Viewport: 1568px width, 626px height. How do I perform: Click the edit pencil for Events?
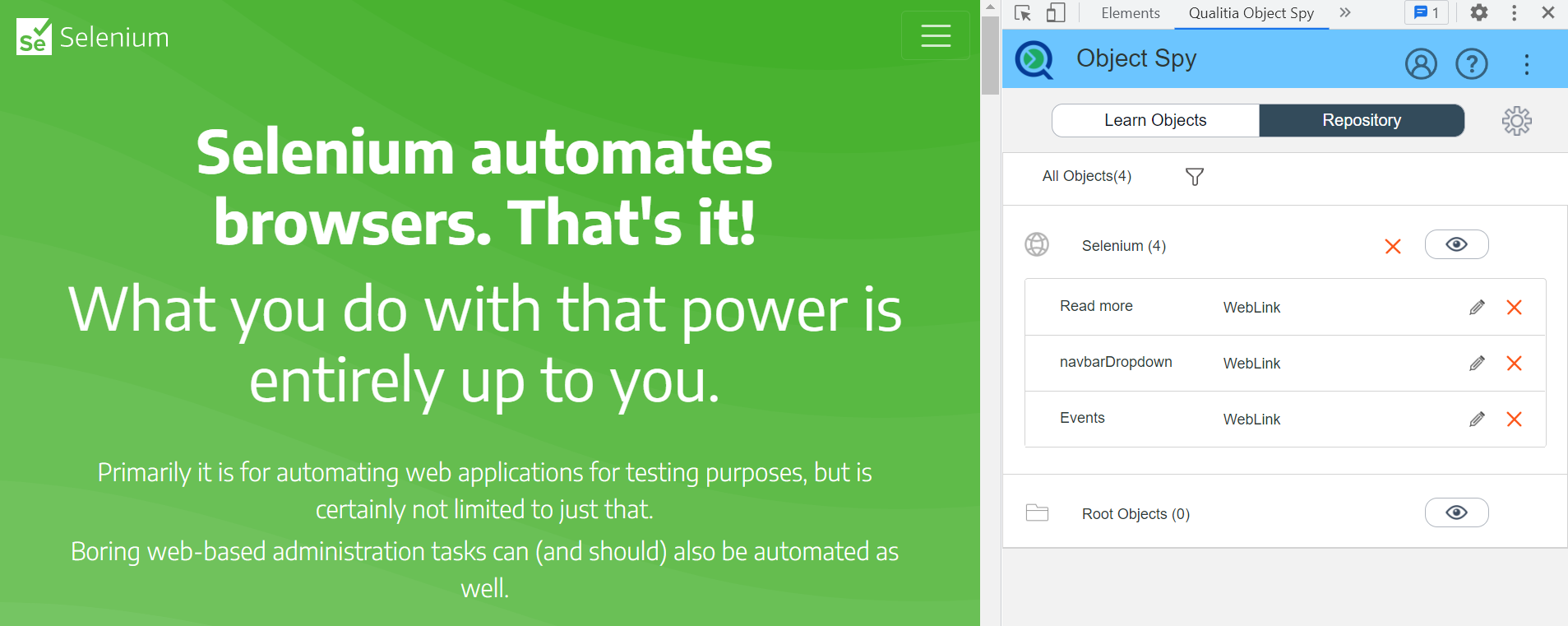[x=1477, y=419]
